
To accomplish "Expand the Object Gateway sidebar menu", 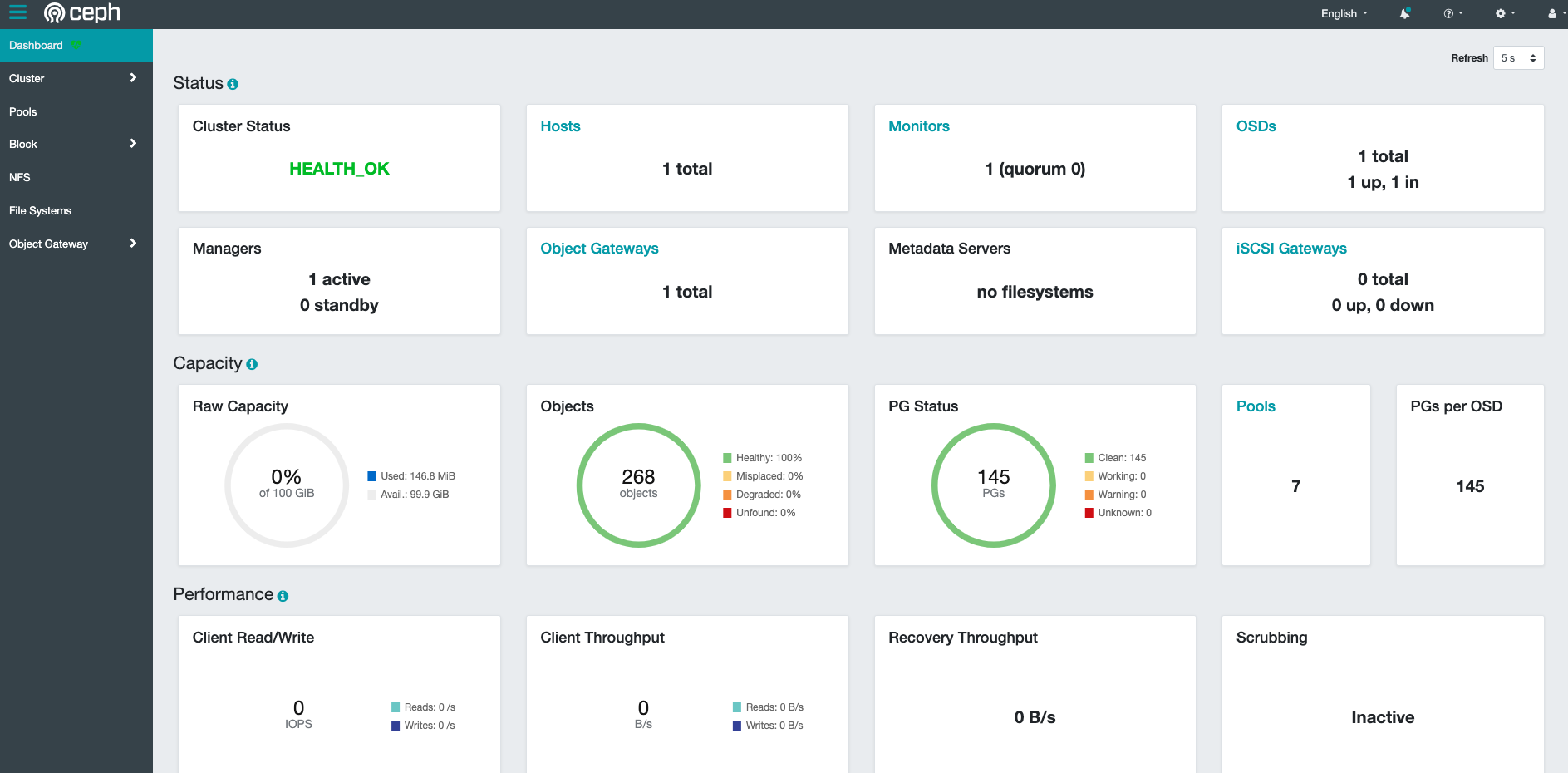I will point(73,244).
